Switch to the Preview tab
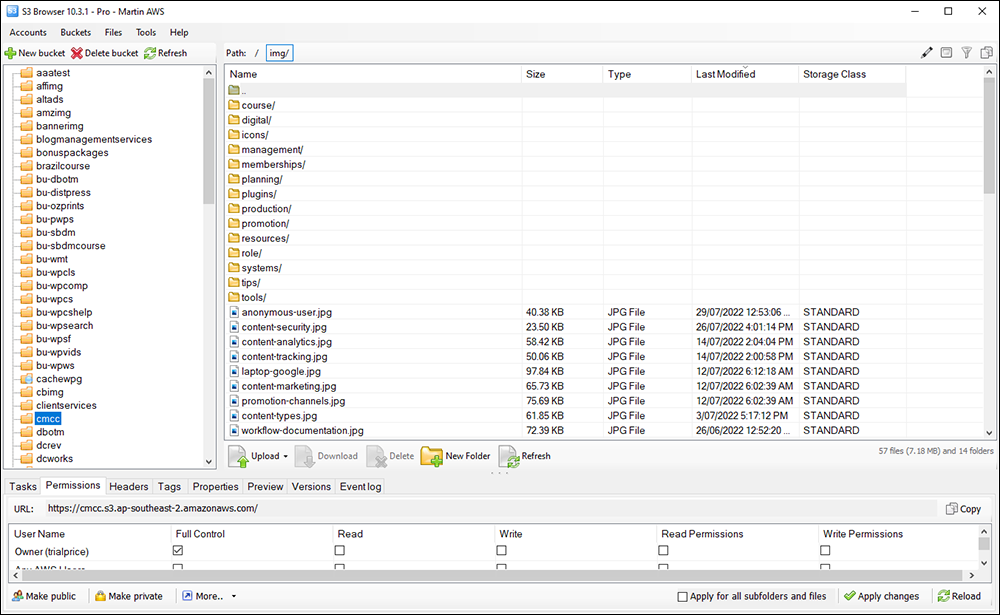 point(265,486)
